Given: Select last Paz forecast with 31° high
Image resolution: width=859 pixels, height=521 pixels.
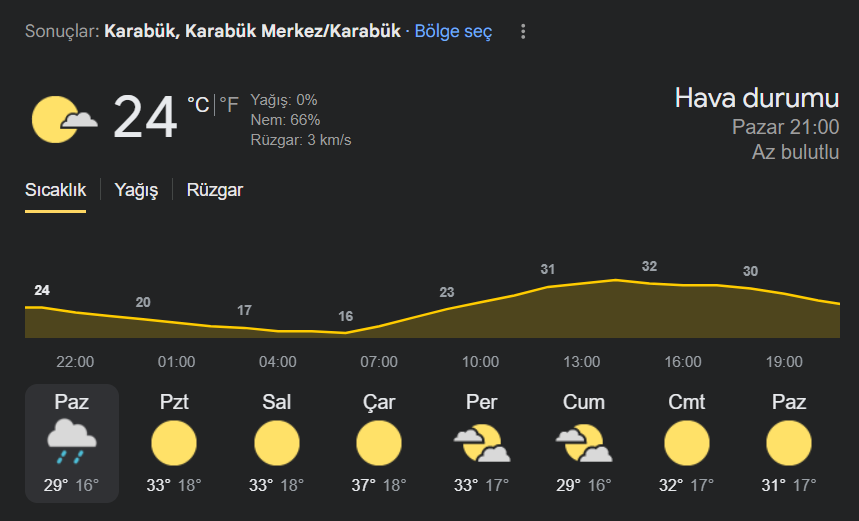Looking at the screenshot, I should (x=789, y=443).
